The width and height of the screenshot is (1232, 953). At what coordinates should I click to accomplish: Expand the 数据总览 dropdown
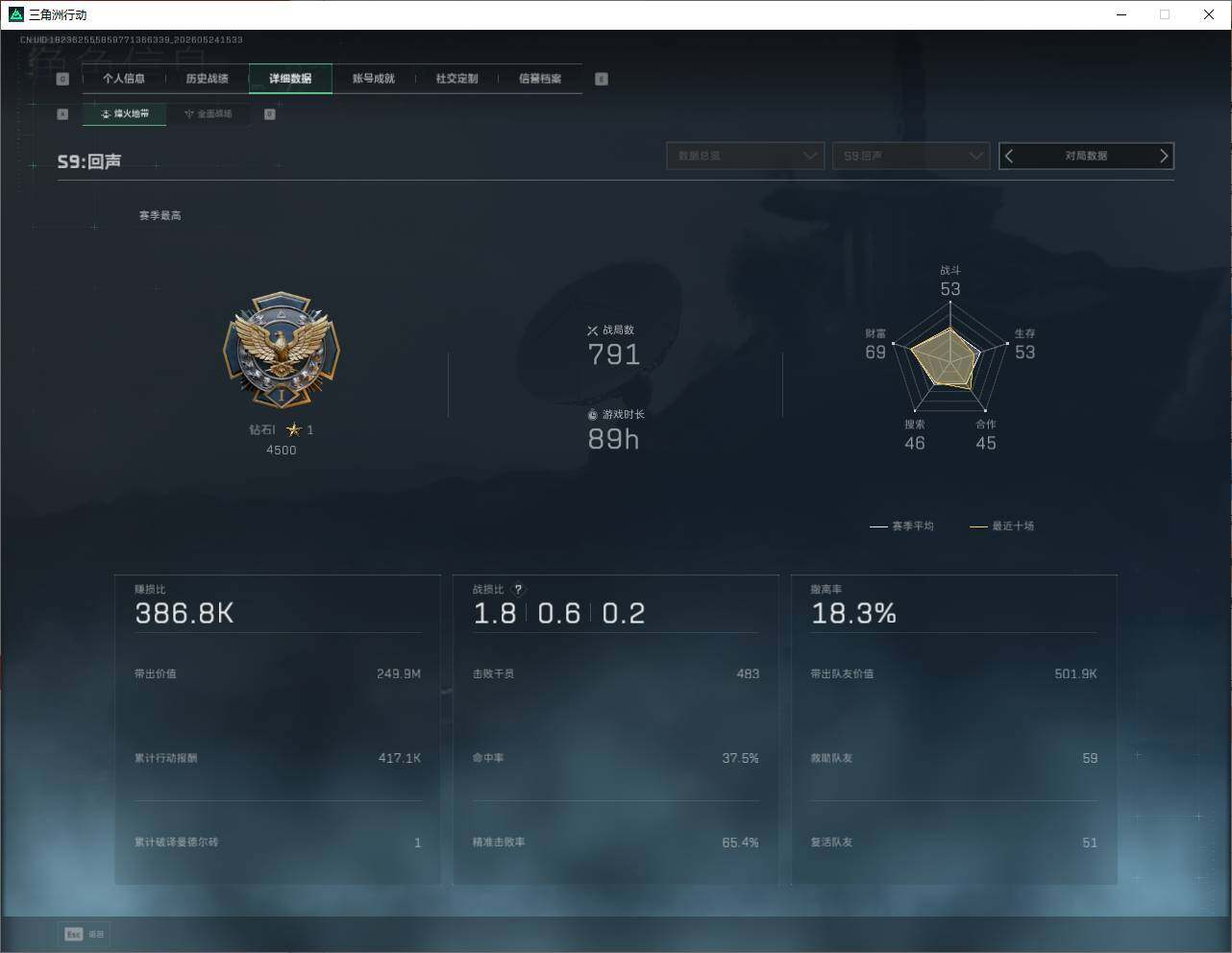[746, 156]
